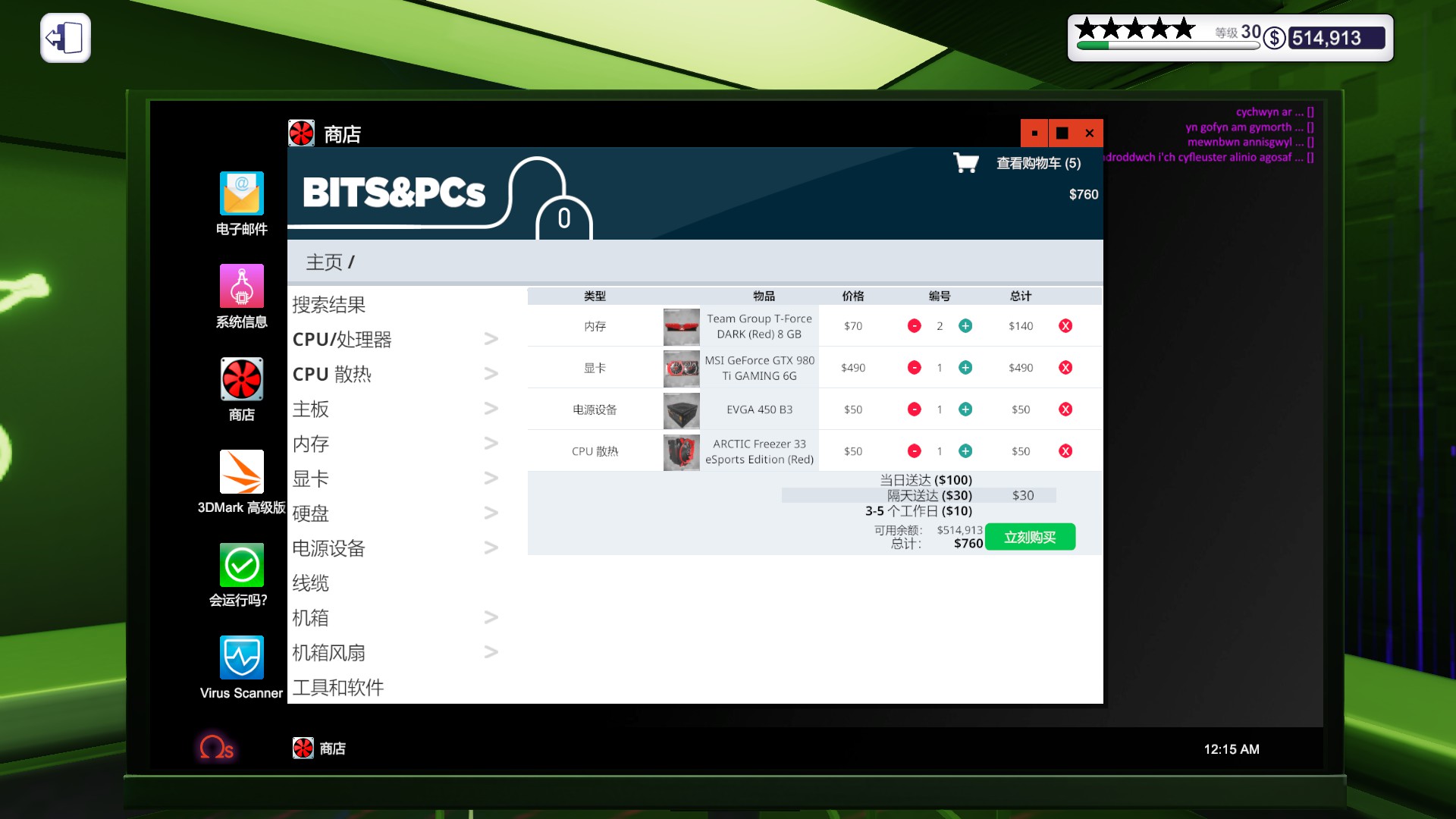Remove Team Group T-Force RAM from cart

[x=1065, y=326]
